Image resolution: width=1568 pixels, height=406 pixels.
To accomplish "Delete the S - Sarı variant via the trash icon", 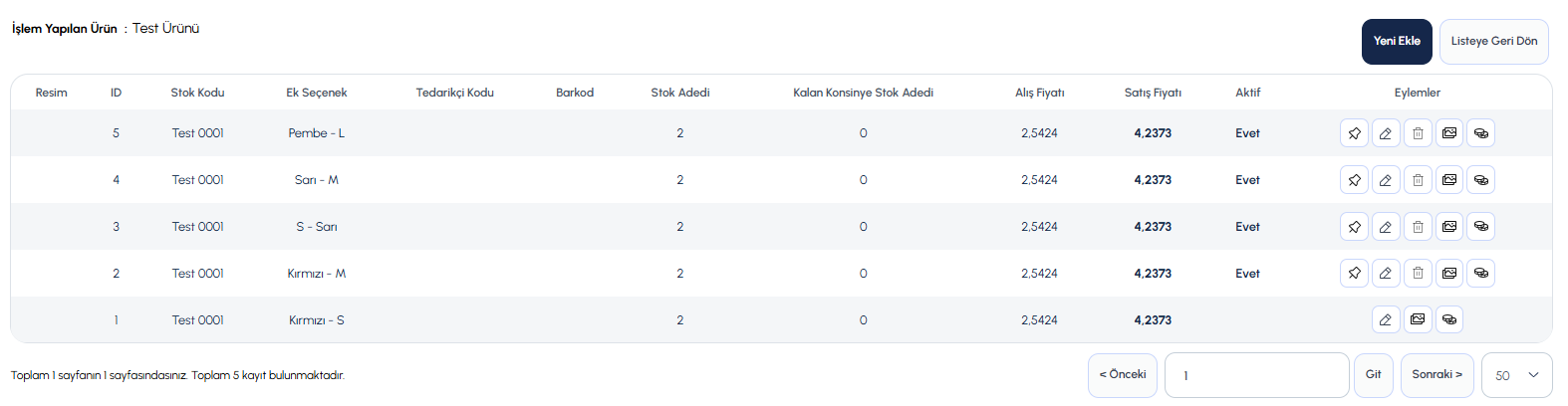I will (x=1418, y=227).
